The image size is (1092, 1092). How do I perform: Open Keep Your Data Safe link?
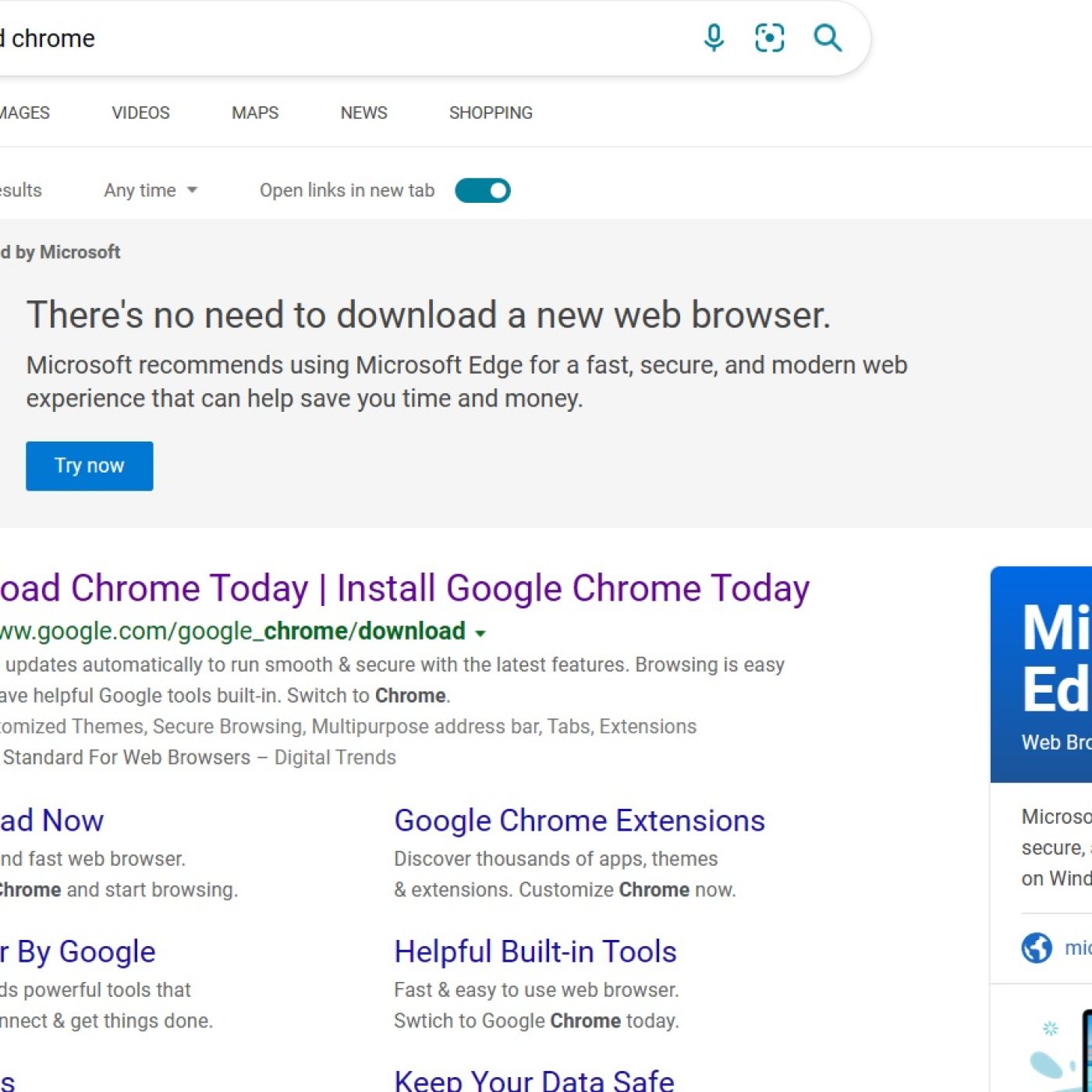pyautogui.click(x=534, y=1081)
